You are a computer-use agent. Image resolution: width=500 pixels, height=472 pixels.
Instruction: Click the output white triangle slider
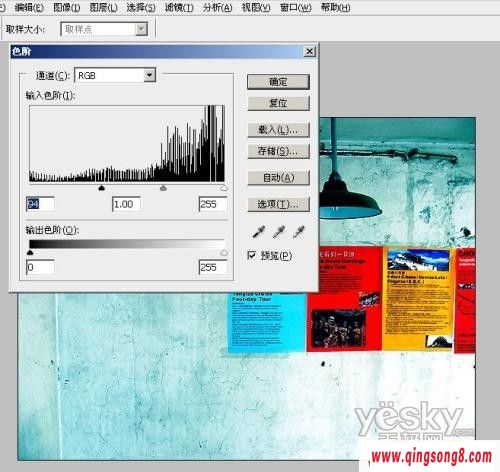tap(224, 253)
